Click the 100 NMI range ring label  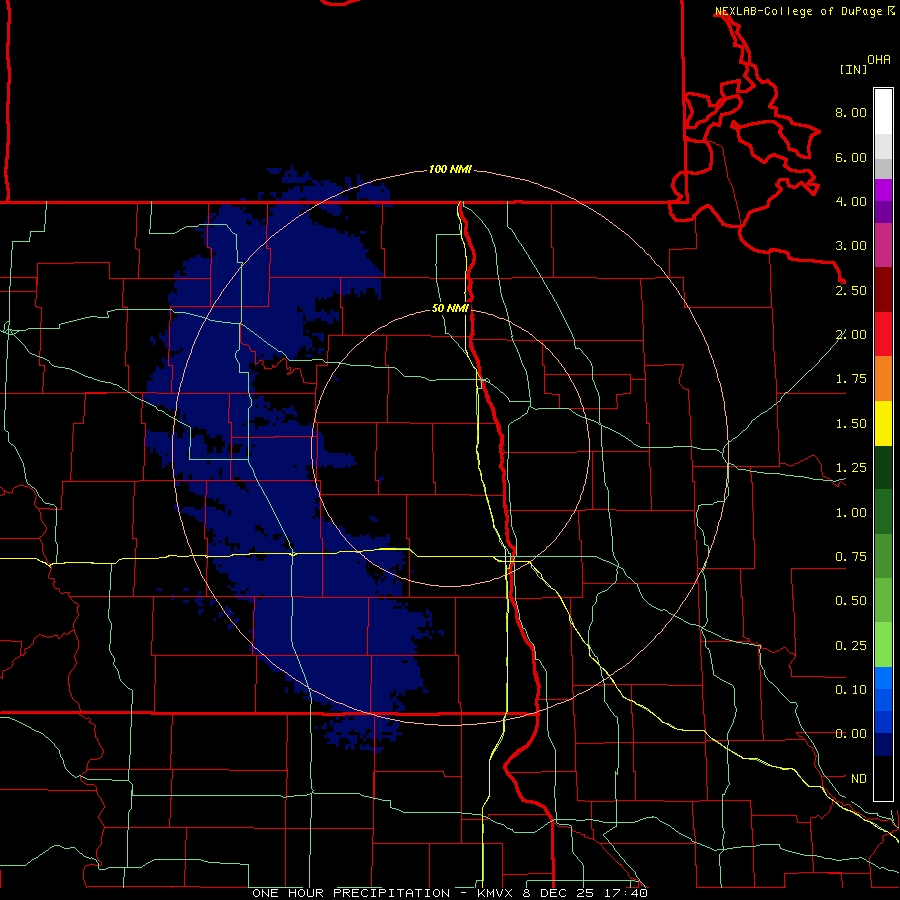click(450, 169)
